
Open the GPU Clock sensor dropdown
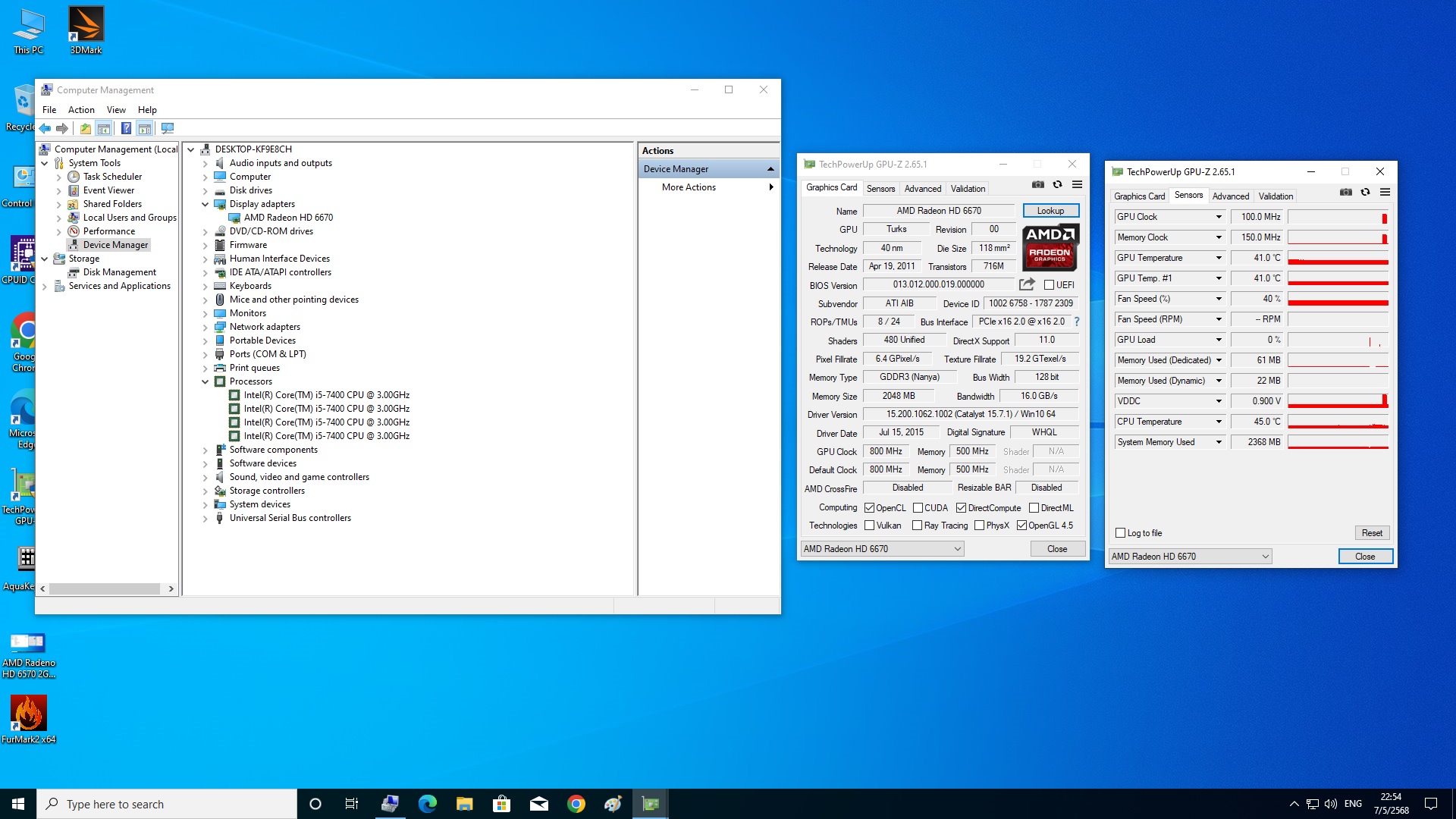[x=1219, y=217]
